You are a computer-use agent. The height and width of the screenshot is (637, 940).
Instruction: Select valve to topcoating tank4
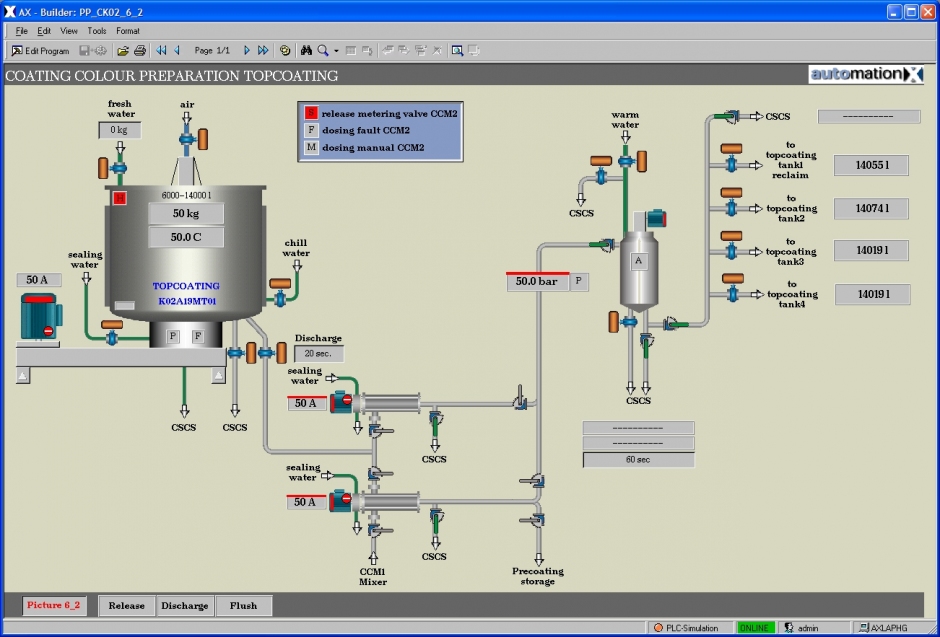(733, 294)
